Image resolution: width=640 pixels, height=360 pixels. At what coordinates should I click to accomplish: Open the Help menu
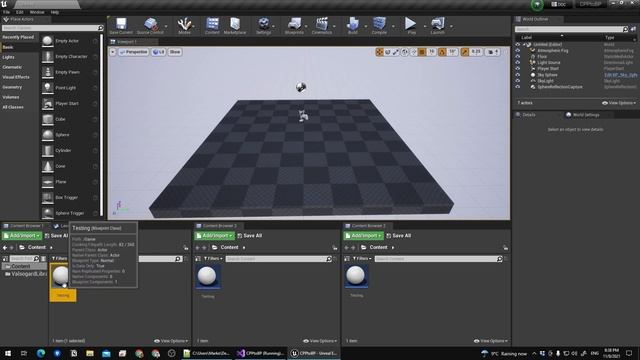click(x=55, y=12)
